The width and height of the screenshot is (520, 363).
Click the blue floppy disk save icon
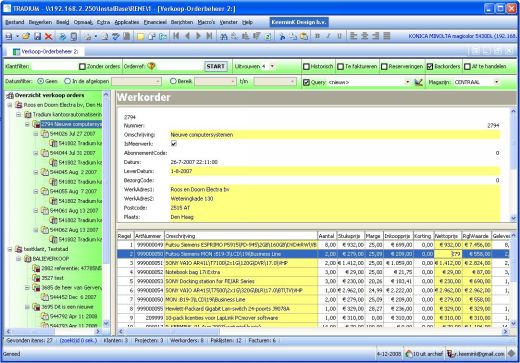38,36
